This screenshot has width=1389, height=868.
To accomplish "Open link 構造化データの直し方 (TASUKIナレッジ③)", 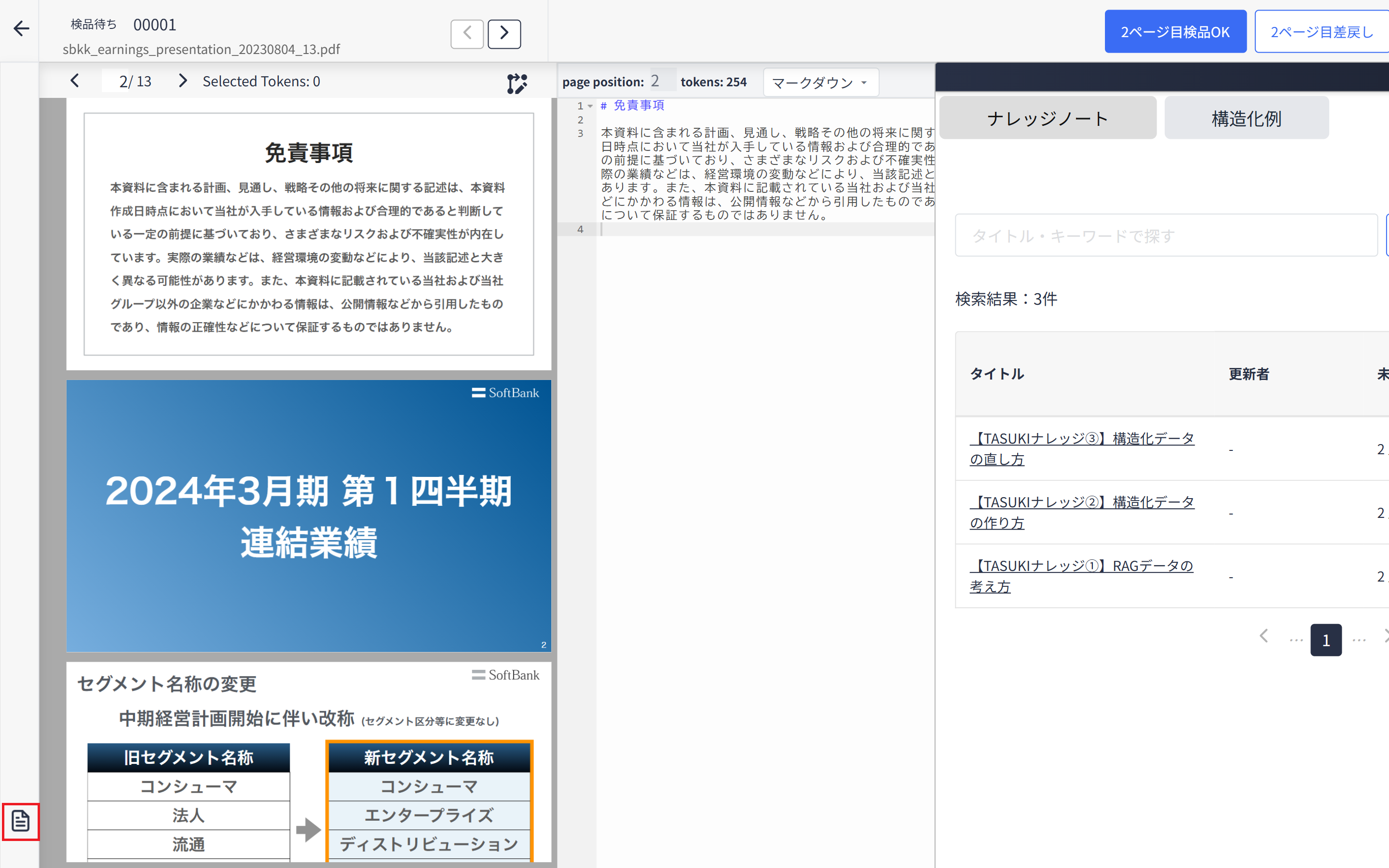I will point(1081,448).
